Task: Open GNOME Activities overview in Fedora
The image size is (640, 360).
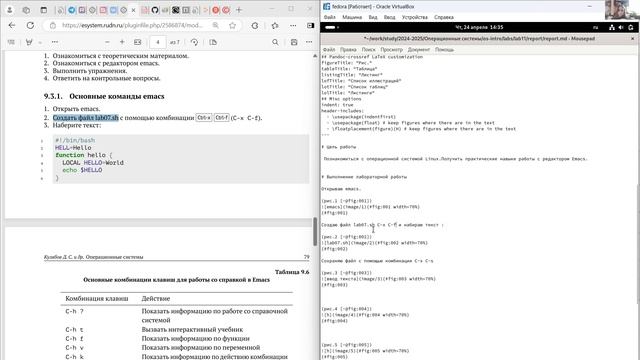Action: (331, 27)
